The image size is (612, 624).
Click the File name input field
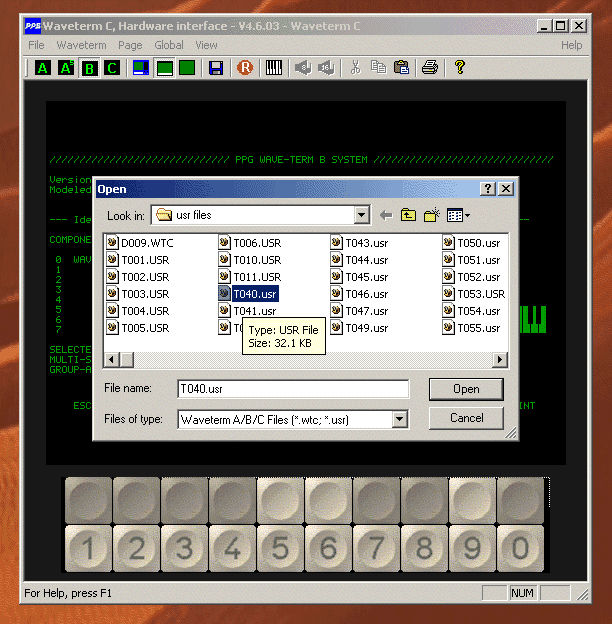click(x=293, y=389)
